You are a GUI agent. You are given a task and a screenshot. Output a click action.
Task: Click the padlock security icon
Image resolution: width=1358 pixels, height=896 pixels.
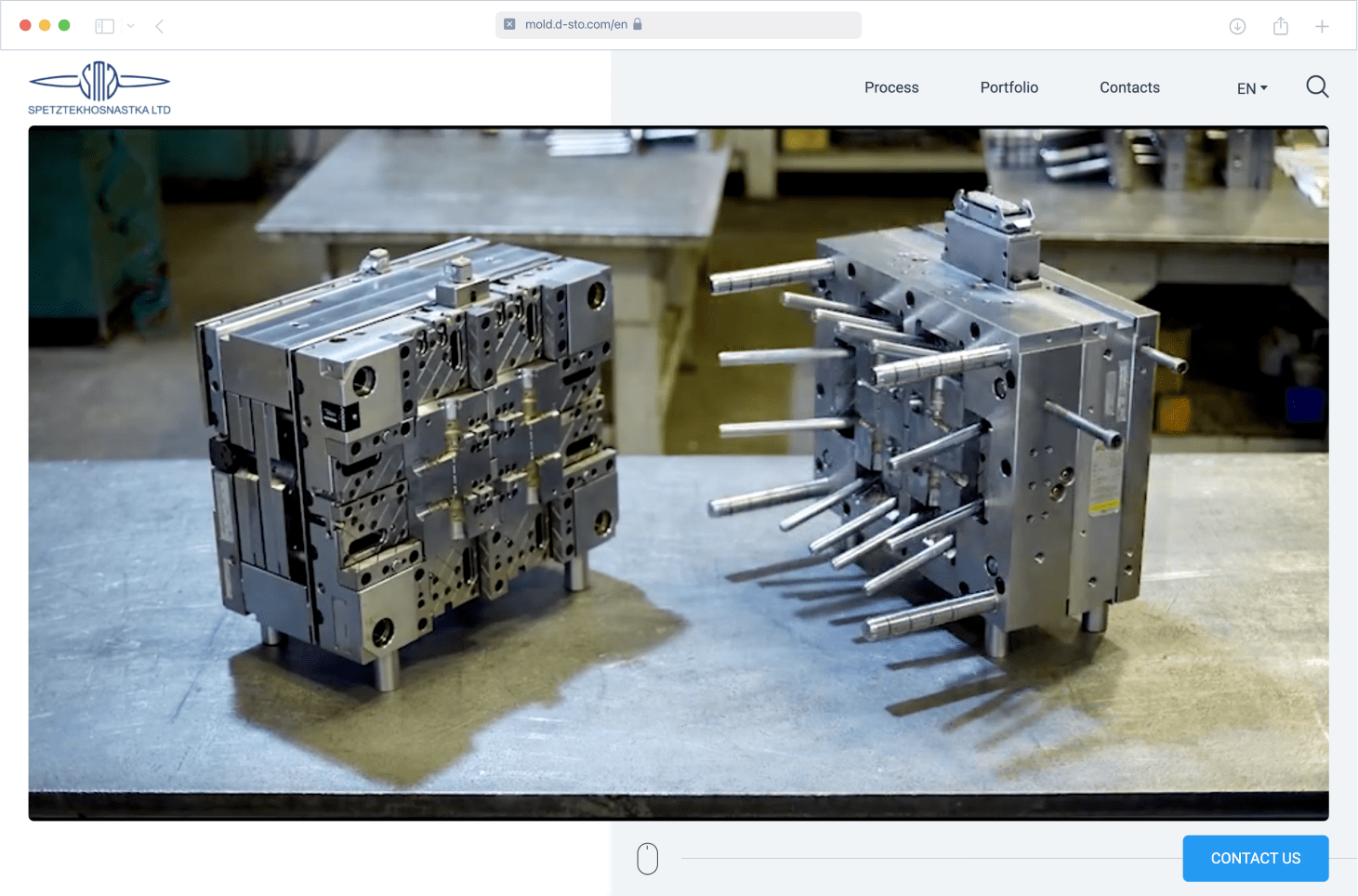click(638, 24)
